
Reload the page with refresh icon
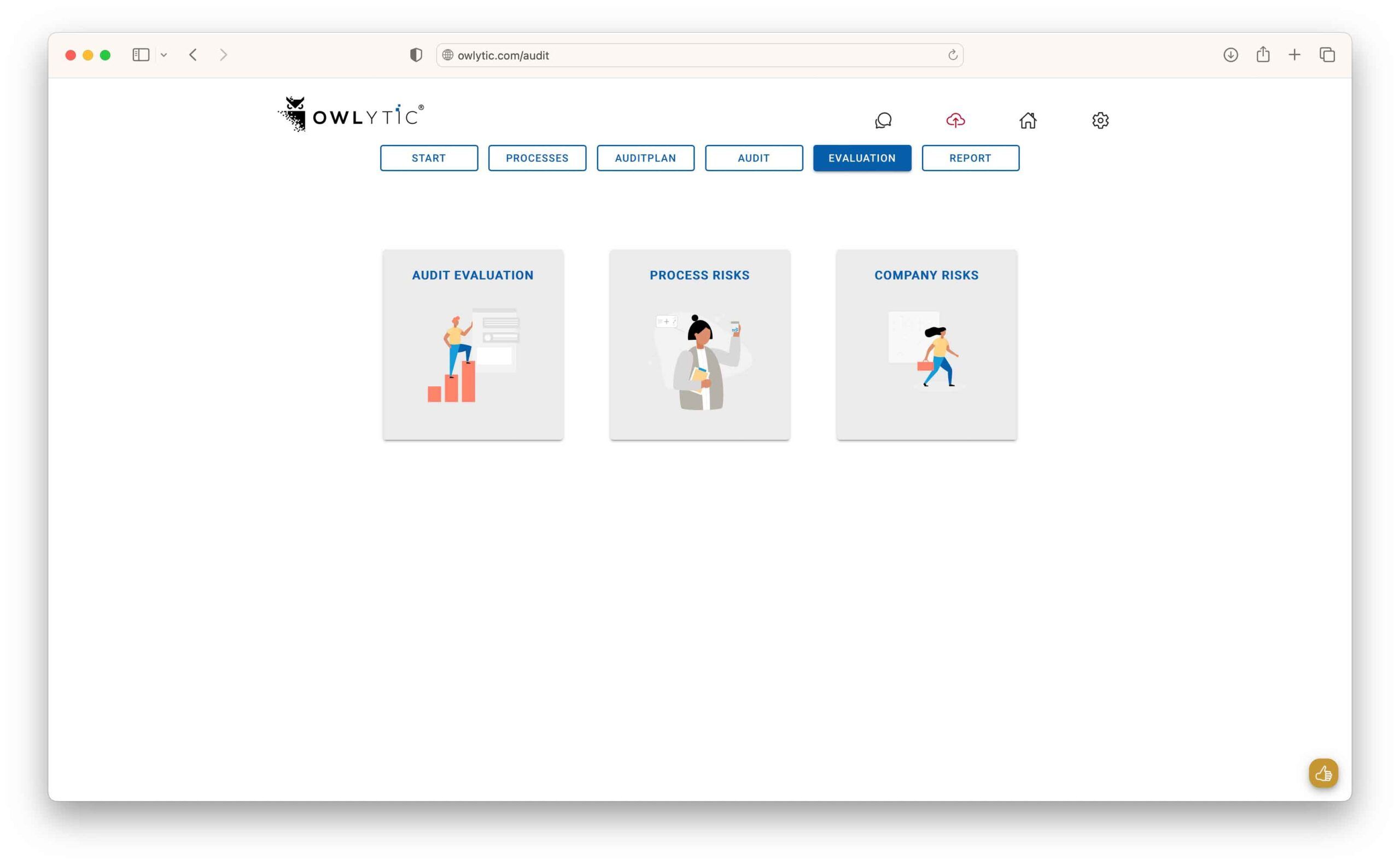[953, 55]
